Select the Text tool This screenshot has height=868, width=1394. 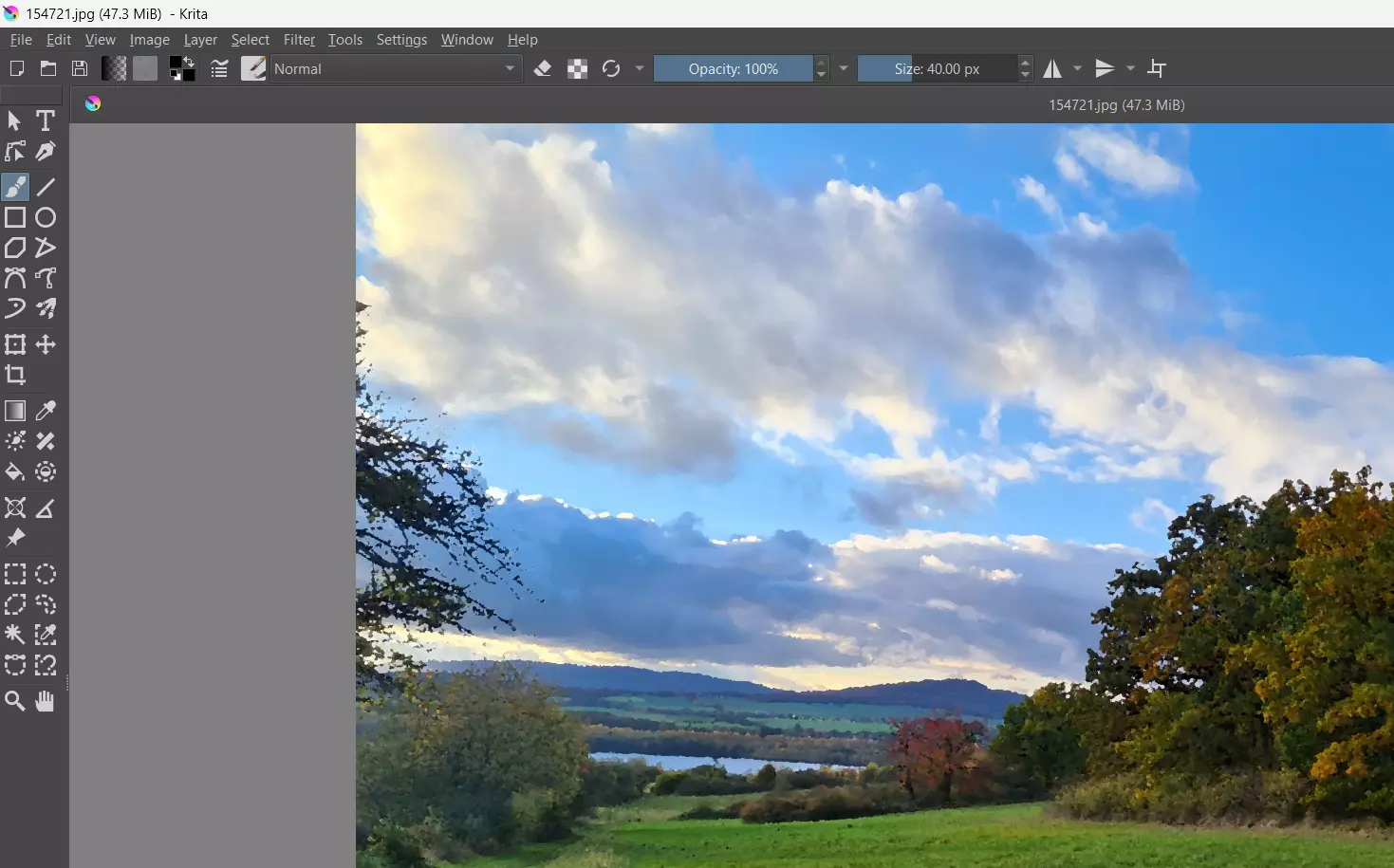coord(45,120)
